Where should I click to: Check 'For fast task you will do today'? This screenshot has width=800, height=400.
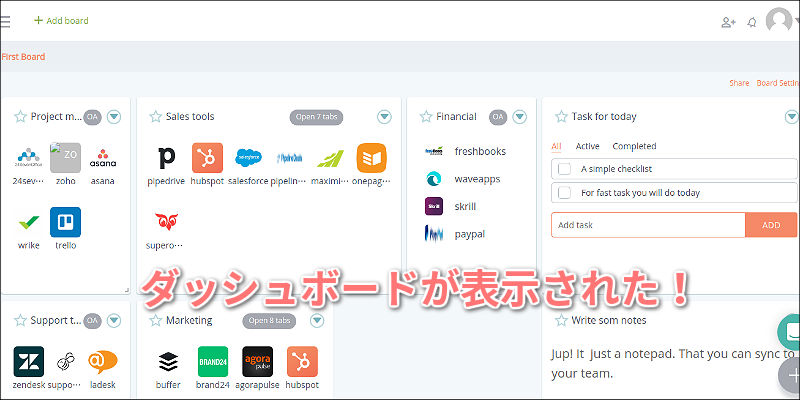(x=564, y=193)
